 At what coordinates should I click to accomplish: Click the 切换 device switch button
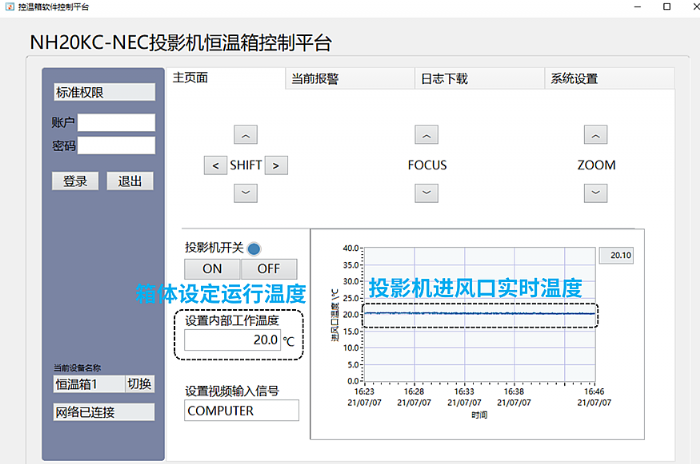point(139,384)
